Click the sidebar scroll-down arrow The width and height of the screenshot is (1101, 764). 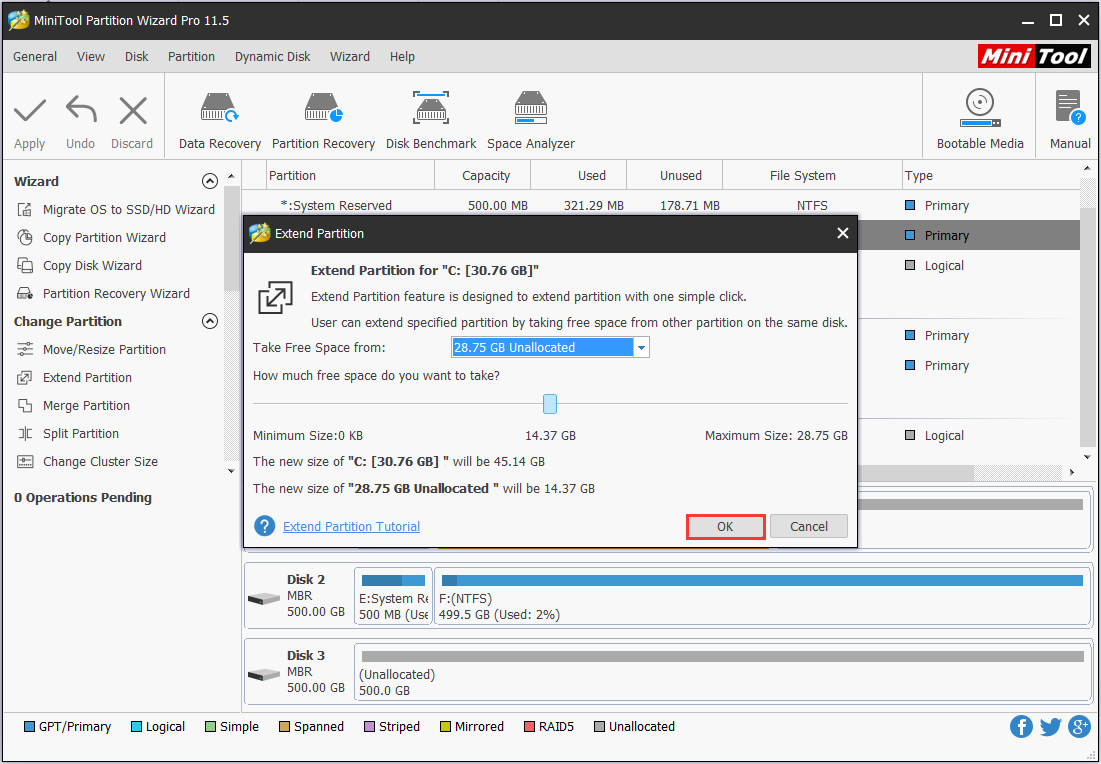click(232, 470)
